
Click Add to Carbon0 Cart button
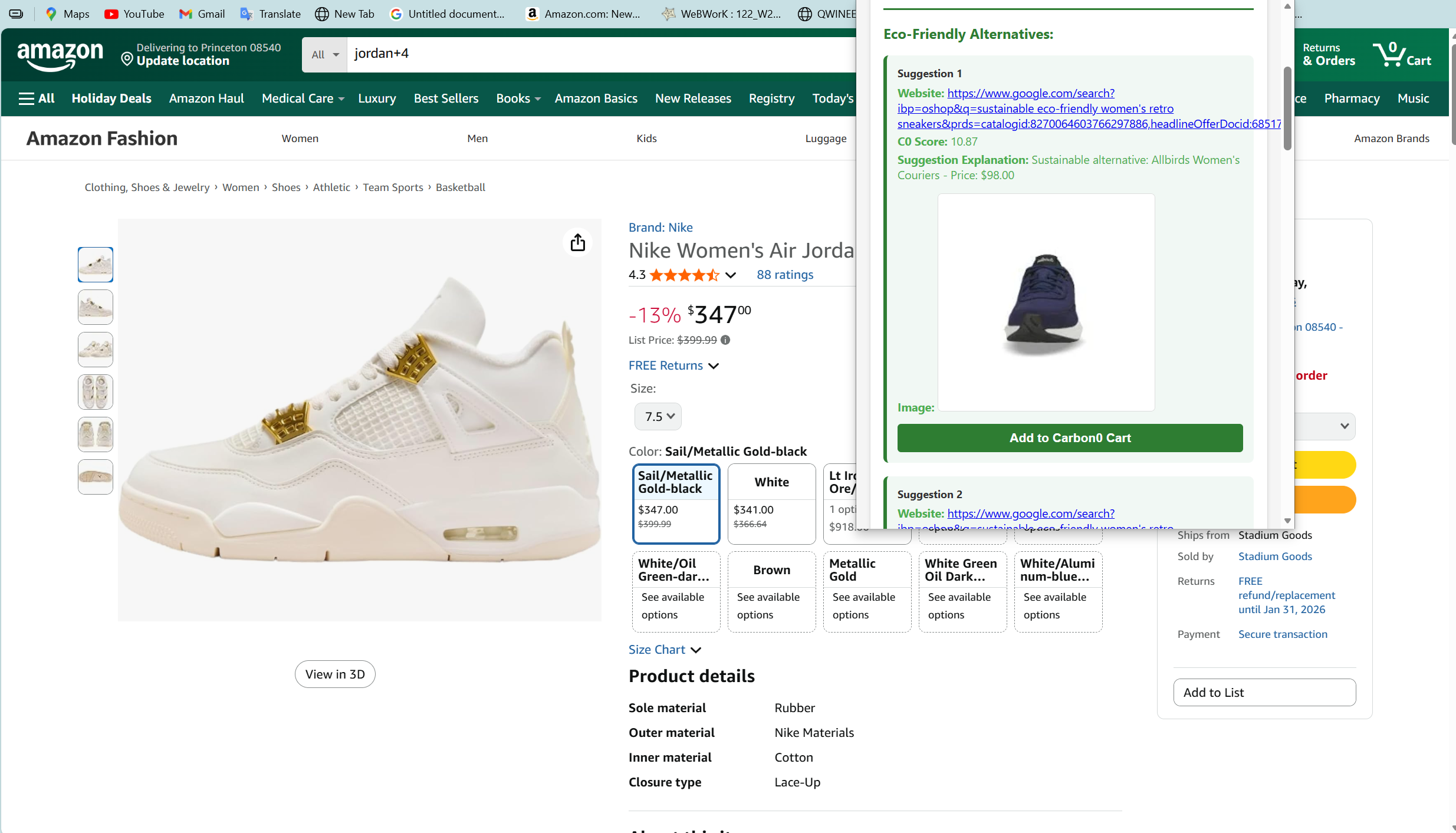tap(1069, 438)
